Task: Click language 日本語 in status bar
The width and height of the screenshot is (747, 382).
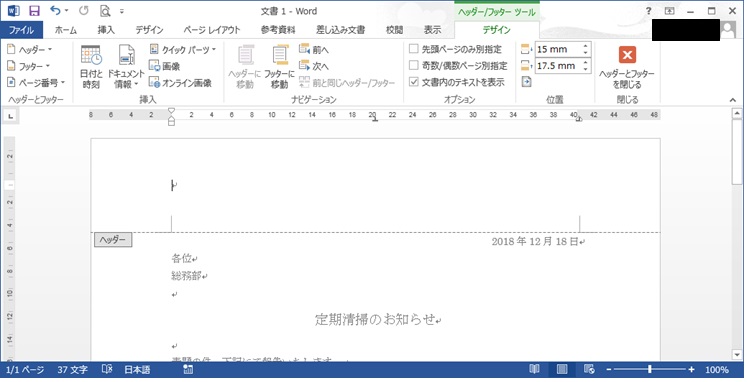Action: [137, 370]
